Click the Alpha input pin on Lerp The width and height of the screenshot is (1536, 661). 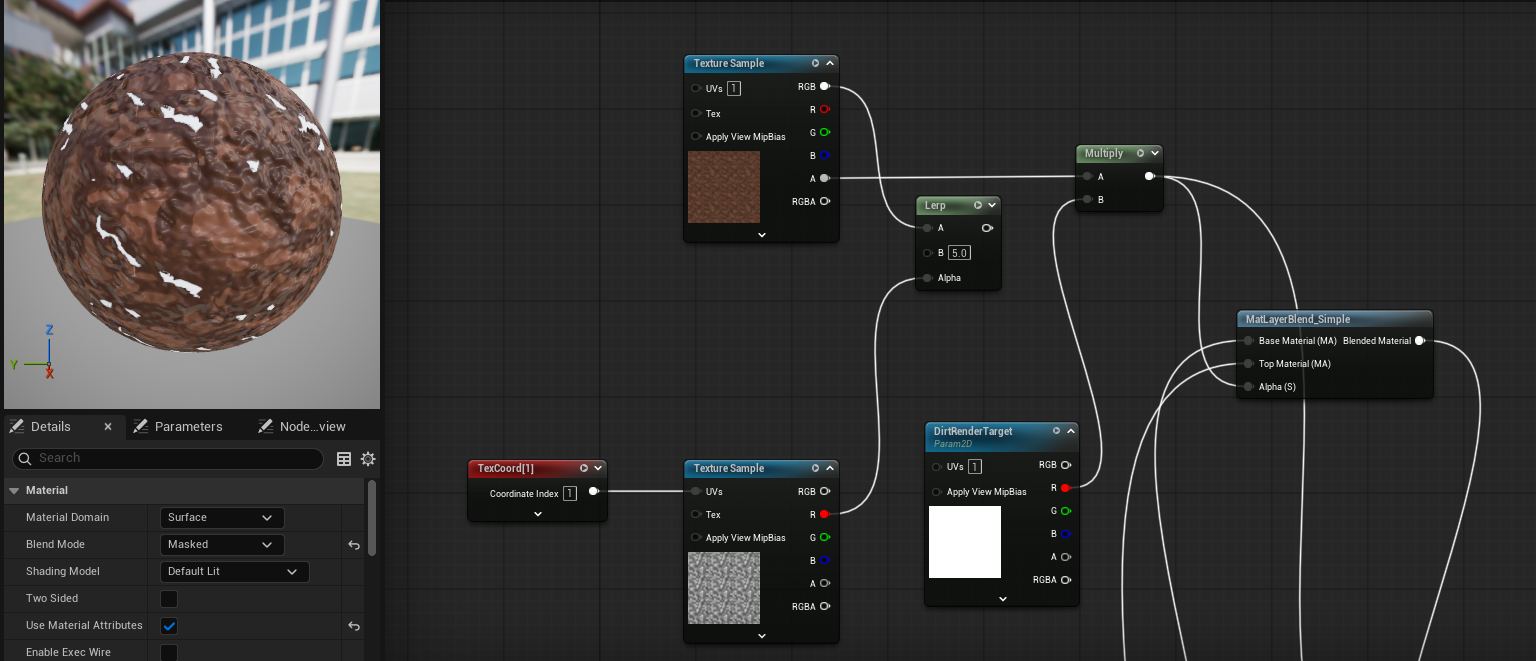tap(928, 277)
